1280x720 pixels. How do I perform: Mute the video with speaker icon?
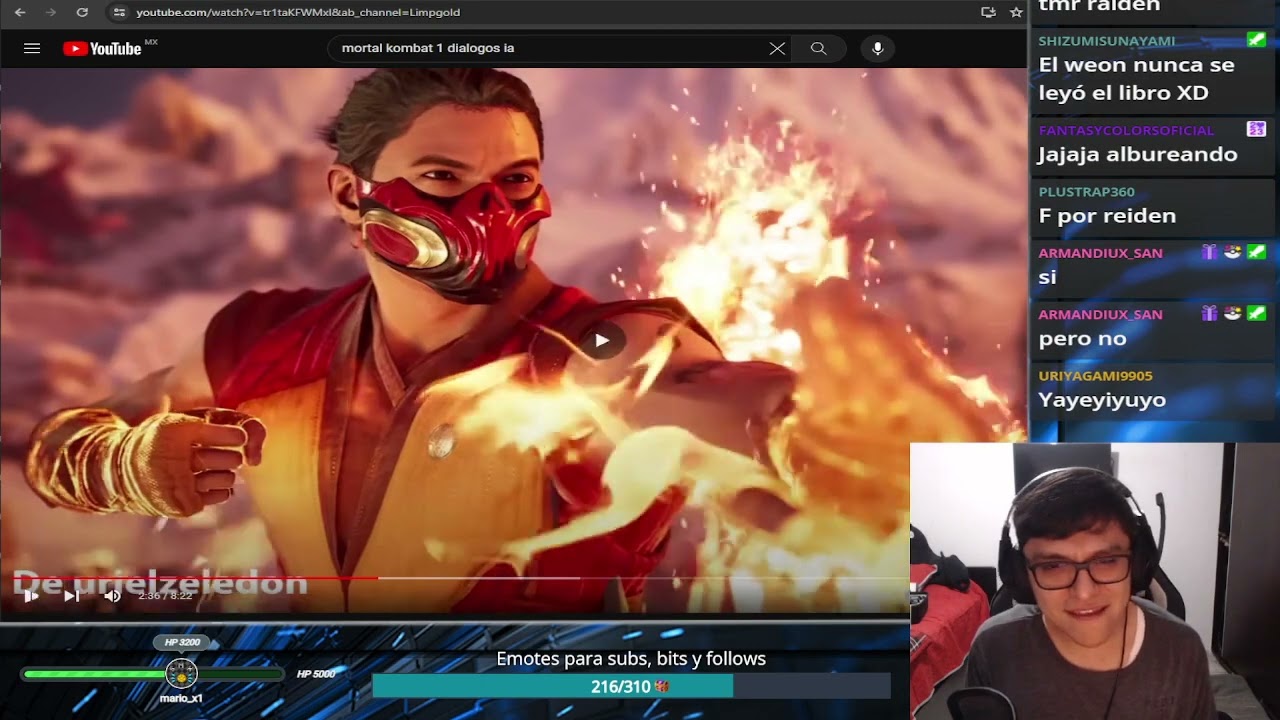point(112,596)
